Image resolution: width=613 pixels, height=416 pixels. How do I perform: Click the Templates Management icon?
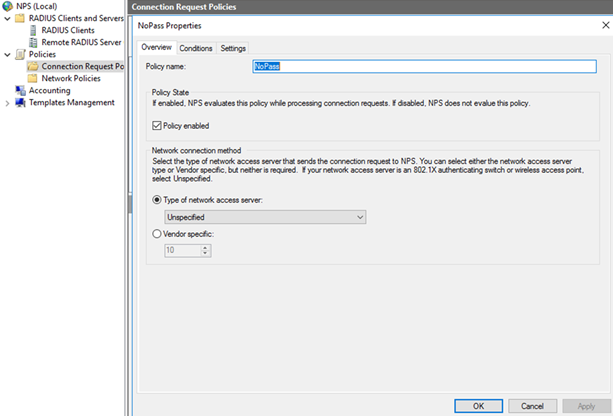click(x=20, y=102)
